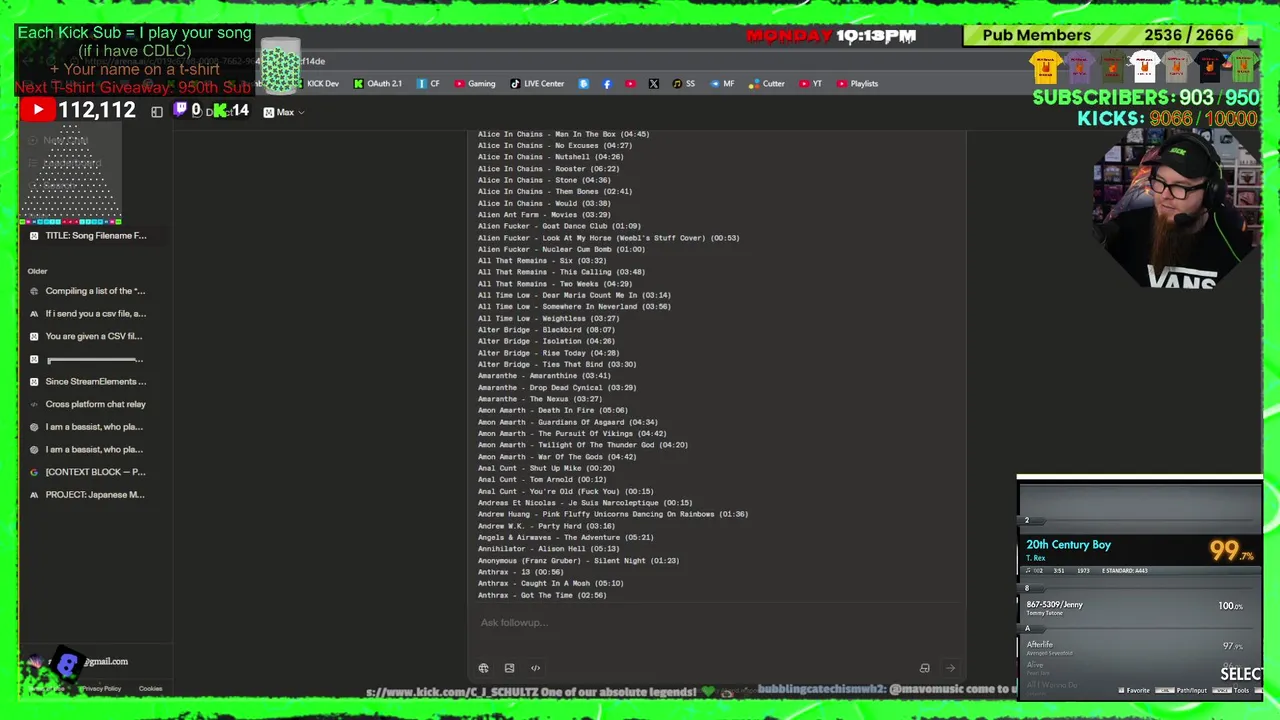Select 'Afterlife' in the song list
1280x720 pixels.
click(1138, 647)
